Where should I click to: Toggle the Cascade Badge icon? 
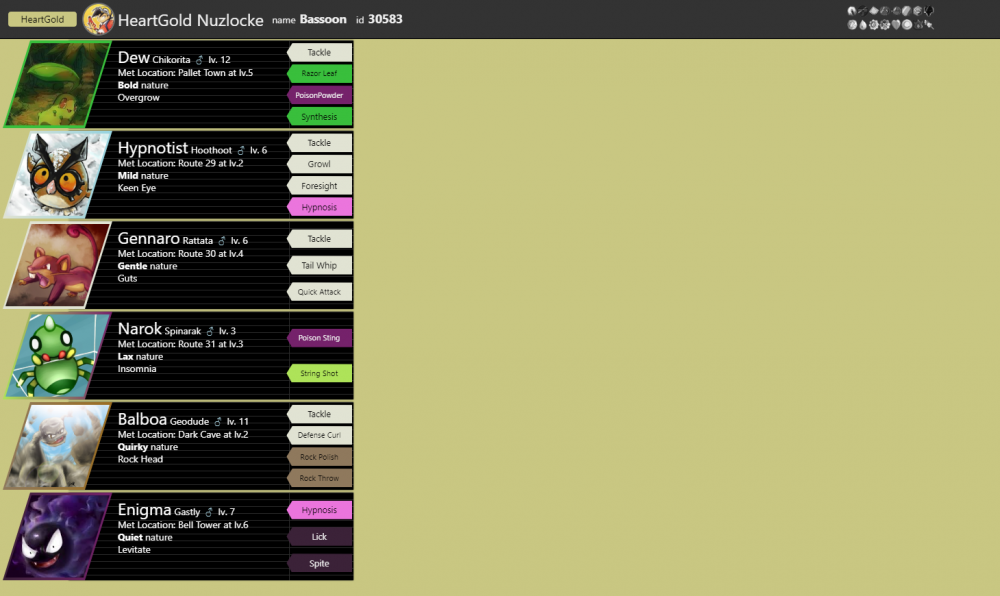point(863,23)
